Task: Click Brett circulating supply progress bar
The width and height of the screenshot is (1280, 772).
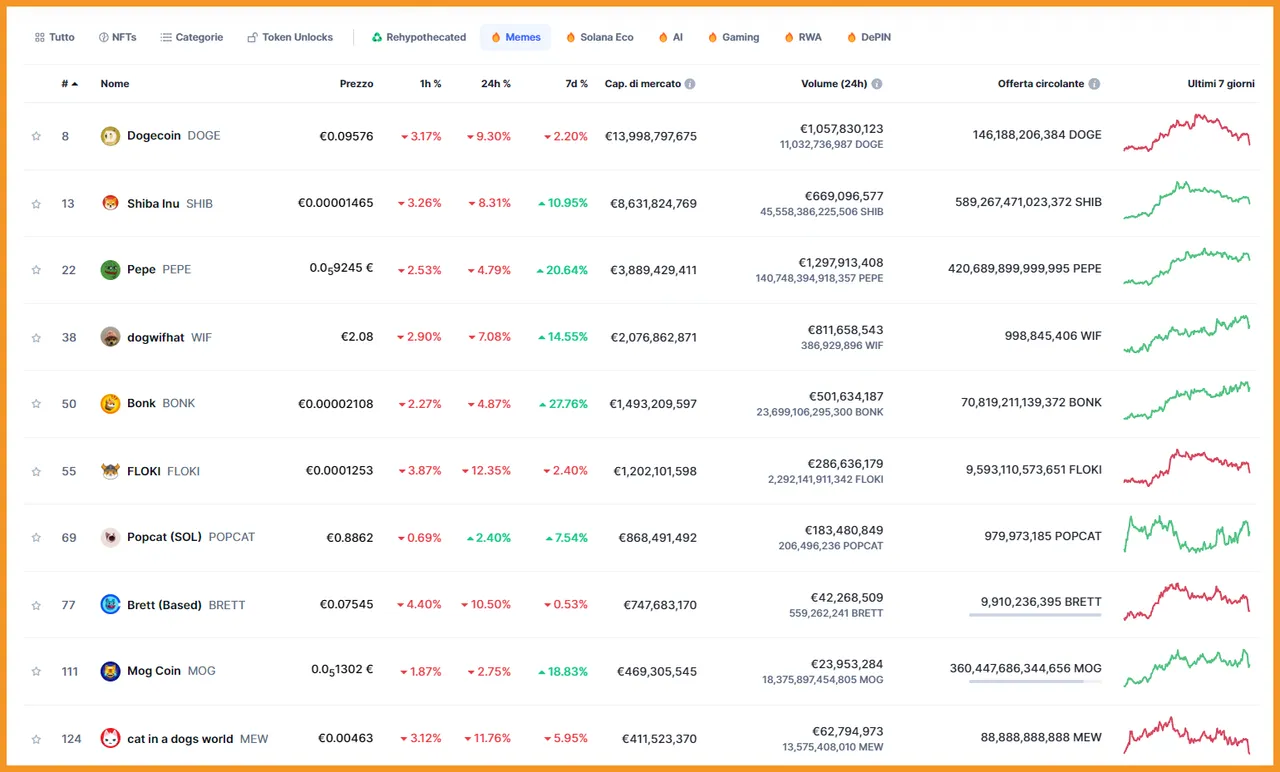Action: click(1035, 615)
